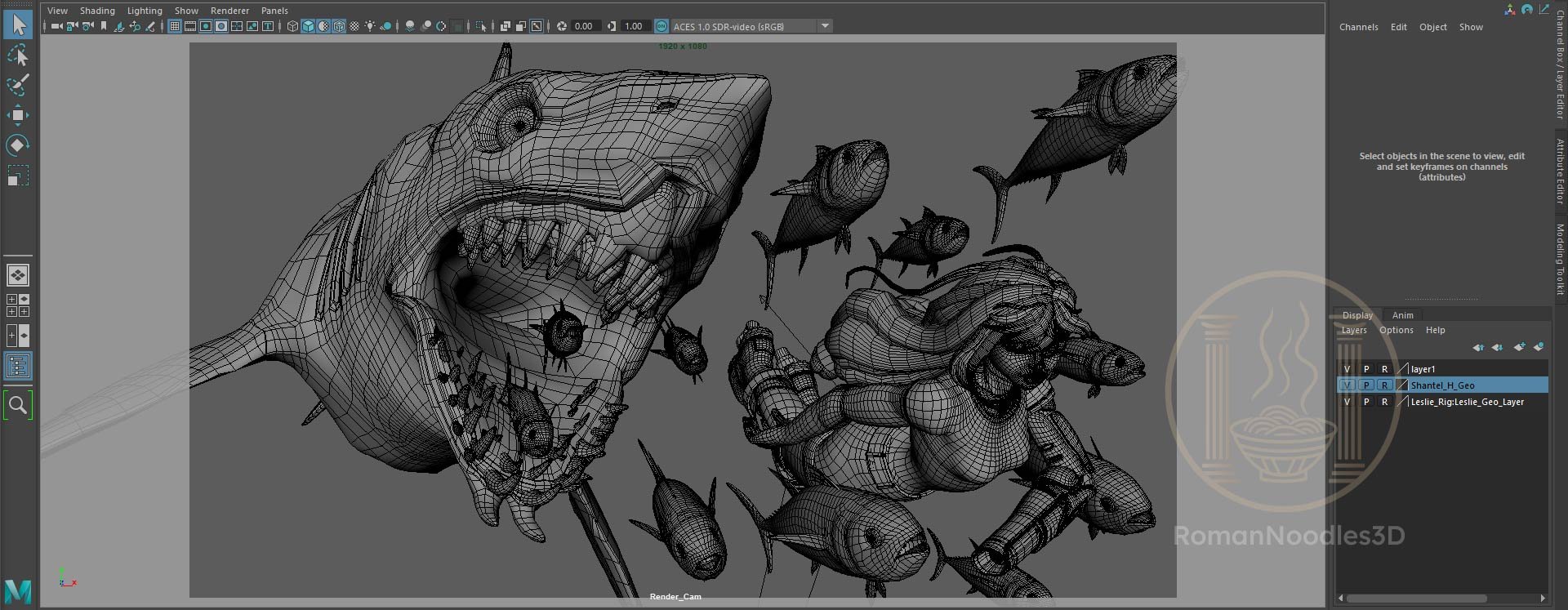Screen dimensions: 1568x610
Task: Open the Shading panel menu
Action: click(97, 11)
